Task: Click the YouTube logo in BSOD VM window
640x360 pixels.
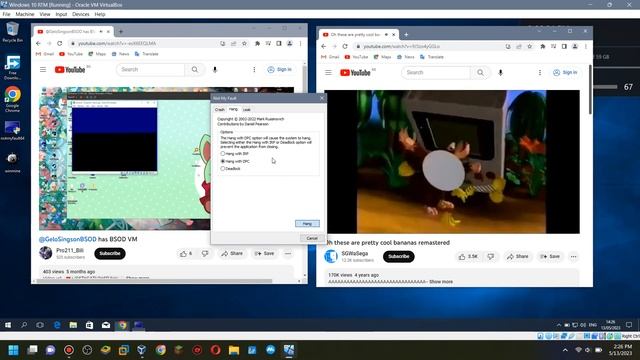Action: click(x=70, y=70)
